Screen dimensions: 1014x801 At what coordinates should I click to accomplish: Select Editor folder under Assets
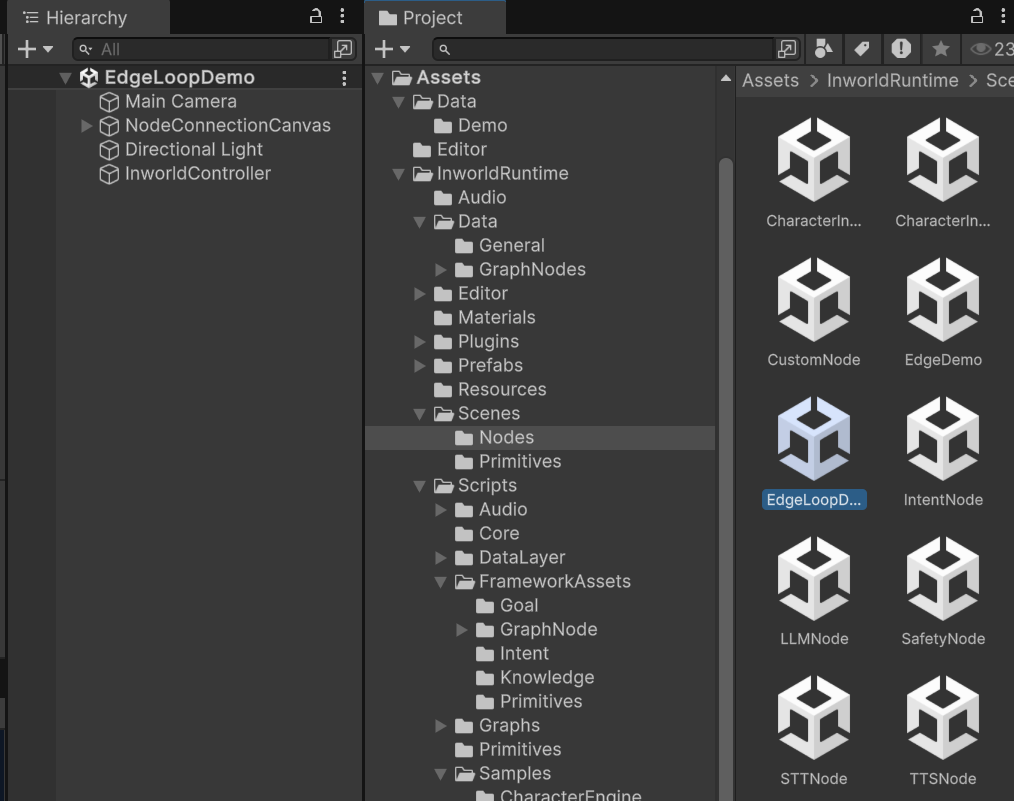coord(449,149)
